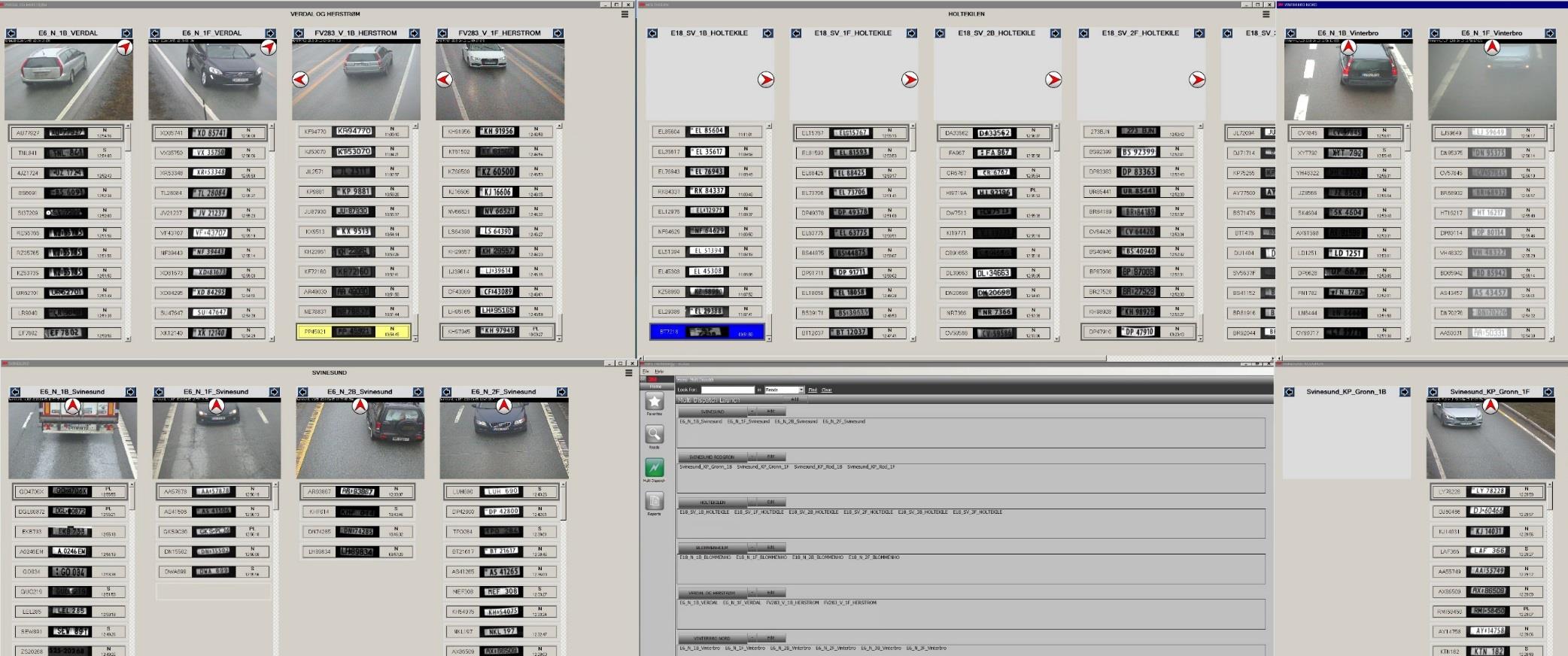The height and width of the screenshot is (656, 1568).
Task: Click the Find link
Action: [813, 390]
